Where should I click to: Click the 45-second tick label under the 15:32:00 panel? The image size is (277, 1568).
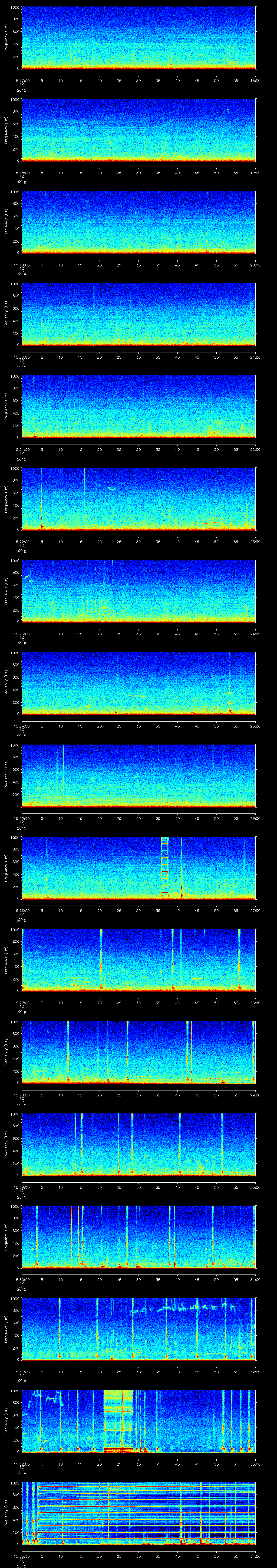click(x=197, y=1464)
